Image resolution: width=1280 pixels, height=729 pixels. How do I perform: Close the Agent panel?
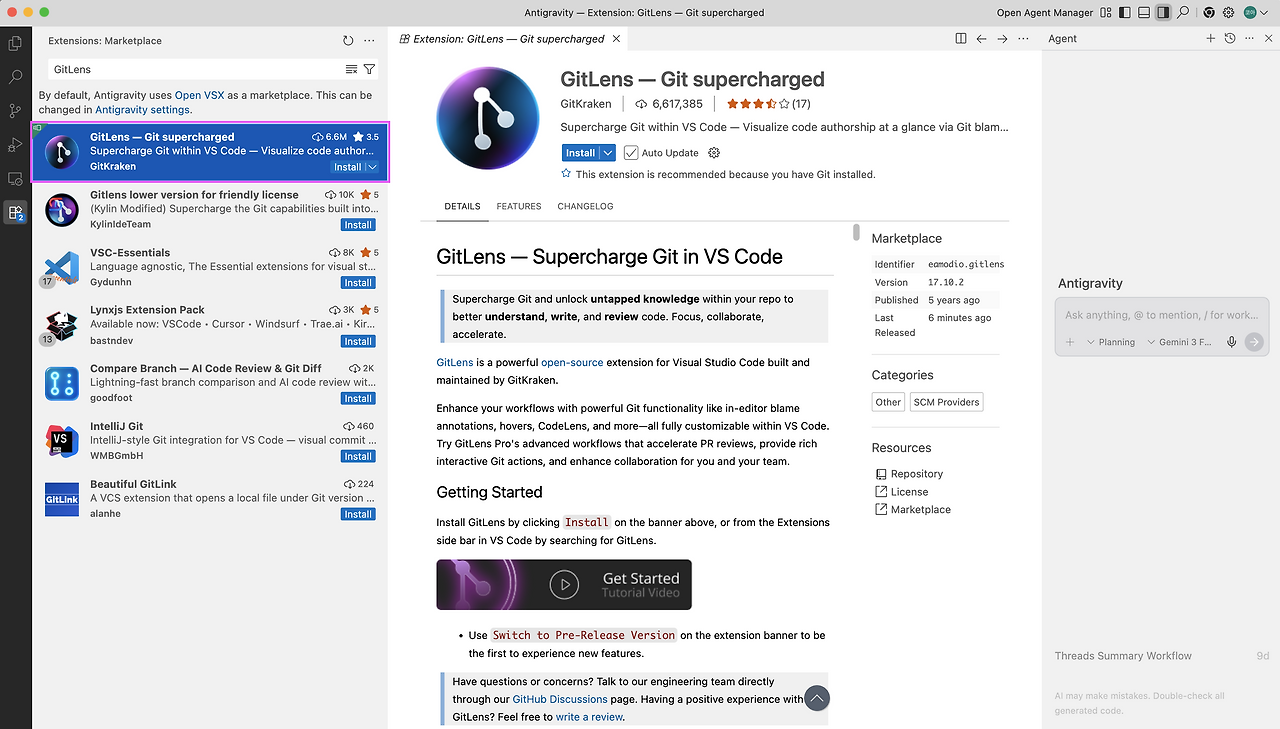(1267, 39)
